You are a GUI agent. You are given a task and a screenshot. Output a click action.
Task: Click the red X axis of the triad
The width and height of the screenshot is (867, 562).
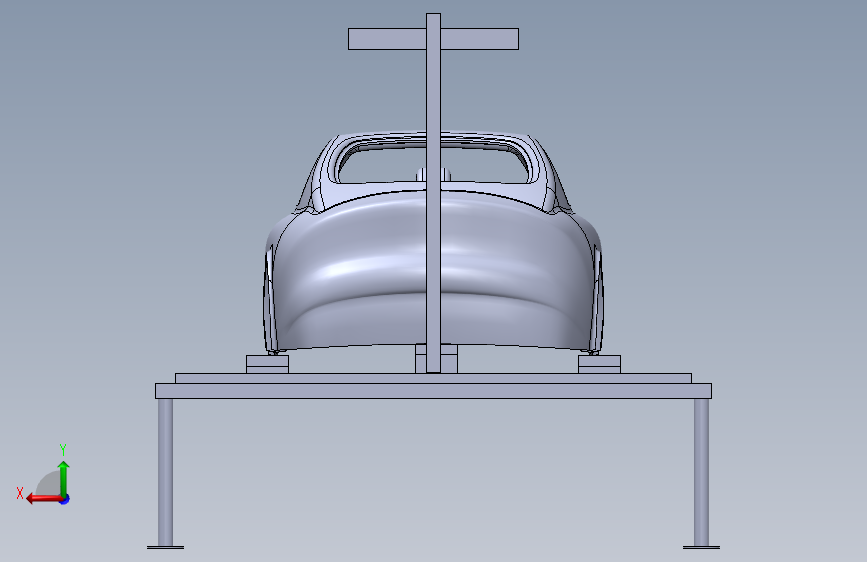(44, 499)
